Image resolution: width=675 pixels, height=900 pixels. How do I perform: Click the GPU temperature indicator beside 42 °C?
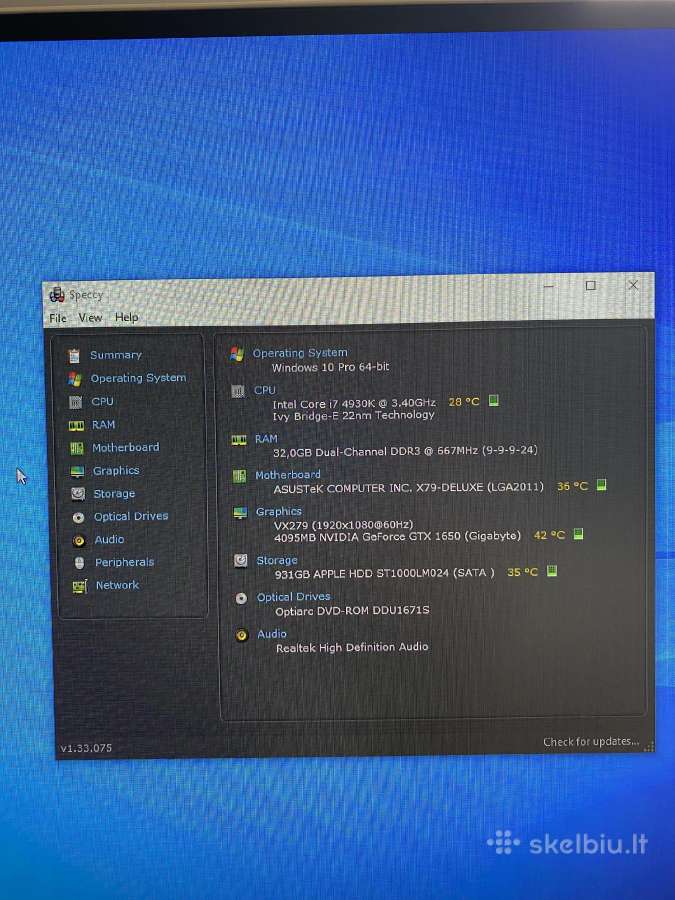tap(578, 534)
